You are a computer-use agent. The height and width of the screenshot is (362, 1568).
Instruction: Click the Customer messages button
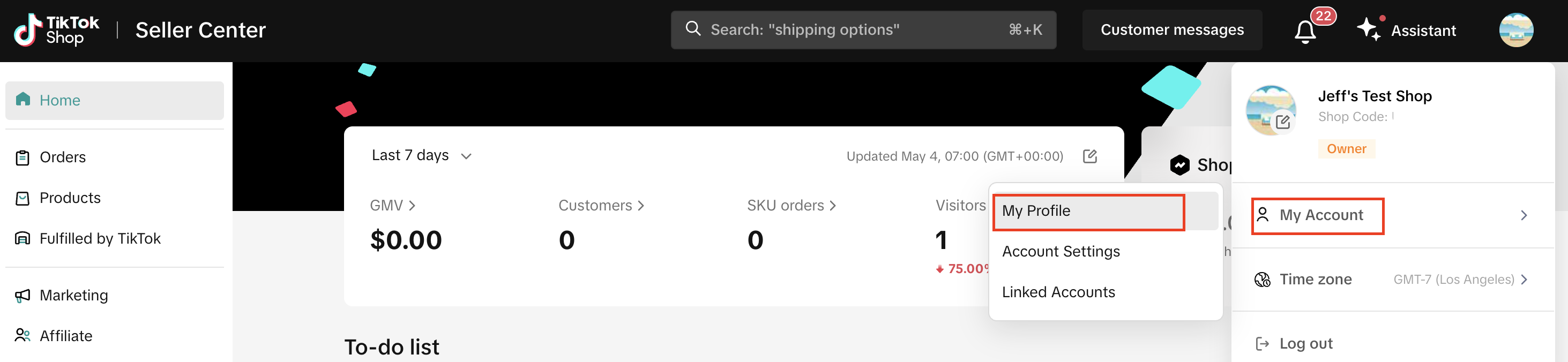click(1172, 30)
